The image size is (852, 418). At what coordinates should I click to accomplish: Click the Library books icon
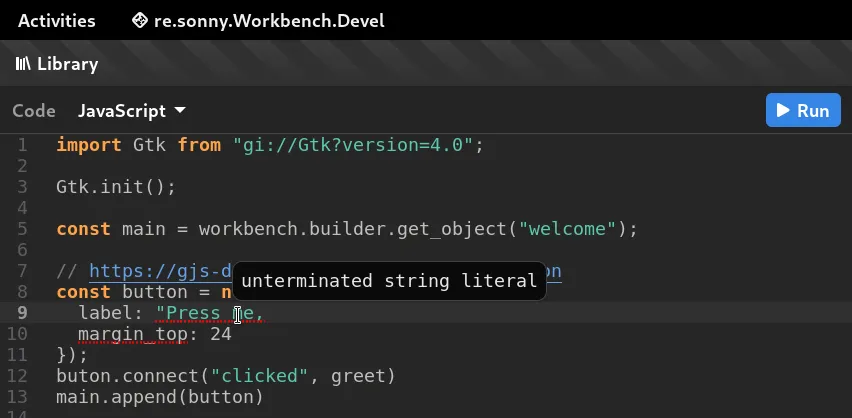(x=24, y=65)
